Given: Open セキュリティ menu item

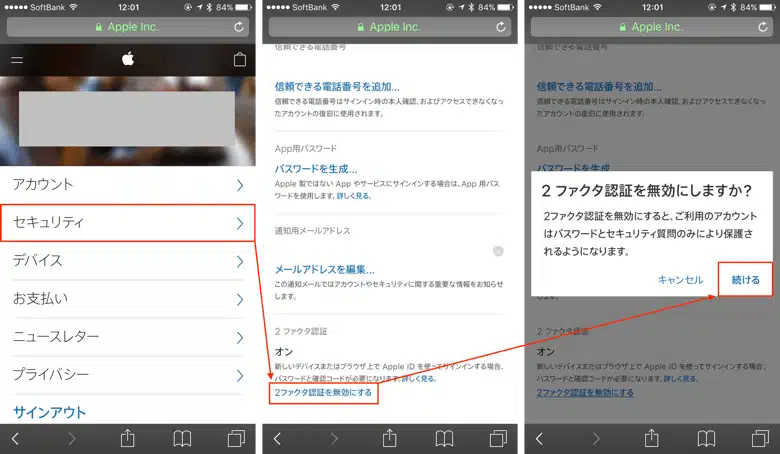Looking at the screenshot, I should click(x=128, y=223).
